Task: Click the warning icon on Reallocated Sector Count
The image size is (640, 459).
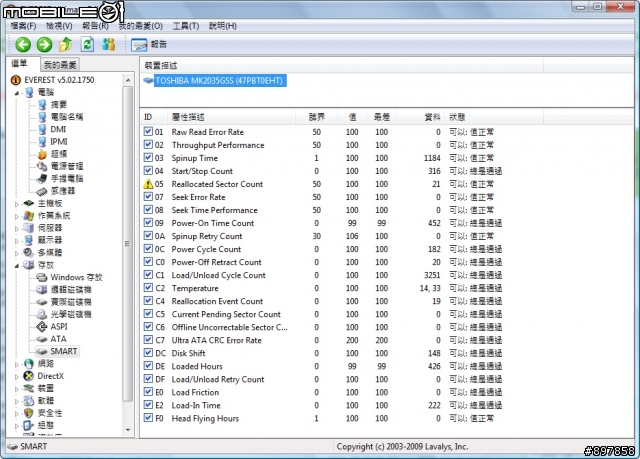Action: click(148, 184)
